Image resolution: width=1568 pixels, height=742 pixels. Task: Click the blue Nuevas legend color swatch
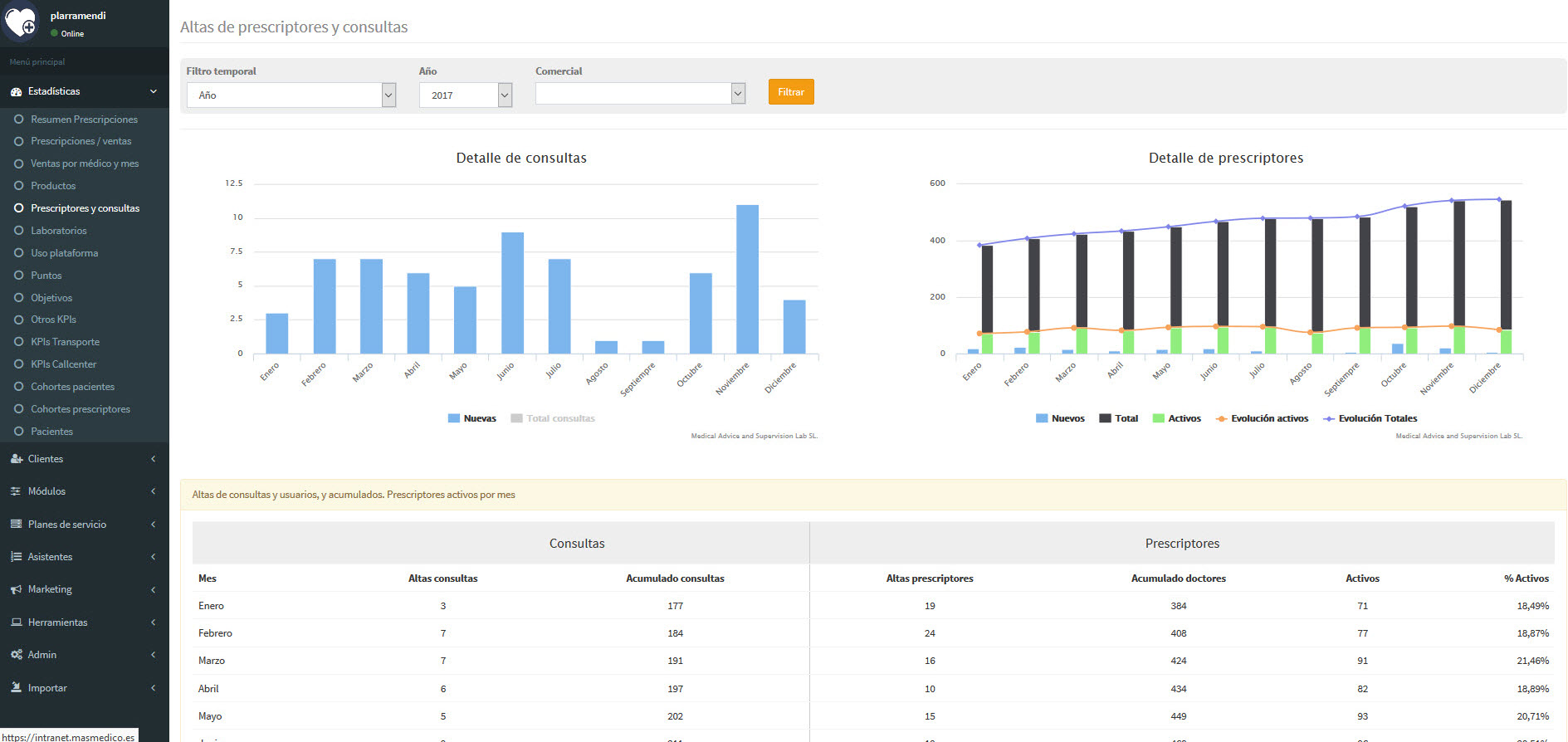[454, 418]
